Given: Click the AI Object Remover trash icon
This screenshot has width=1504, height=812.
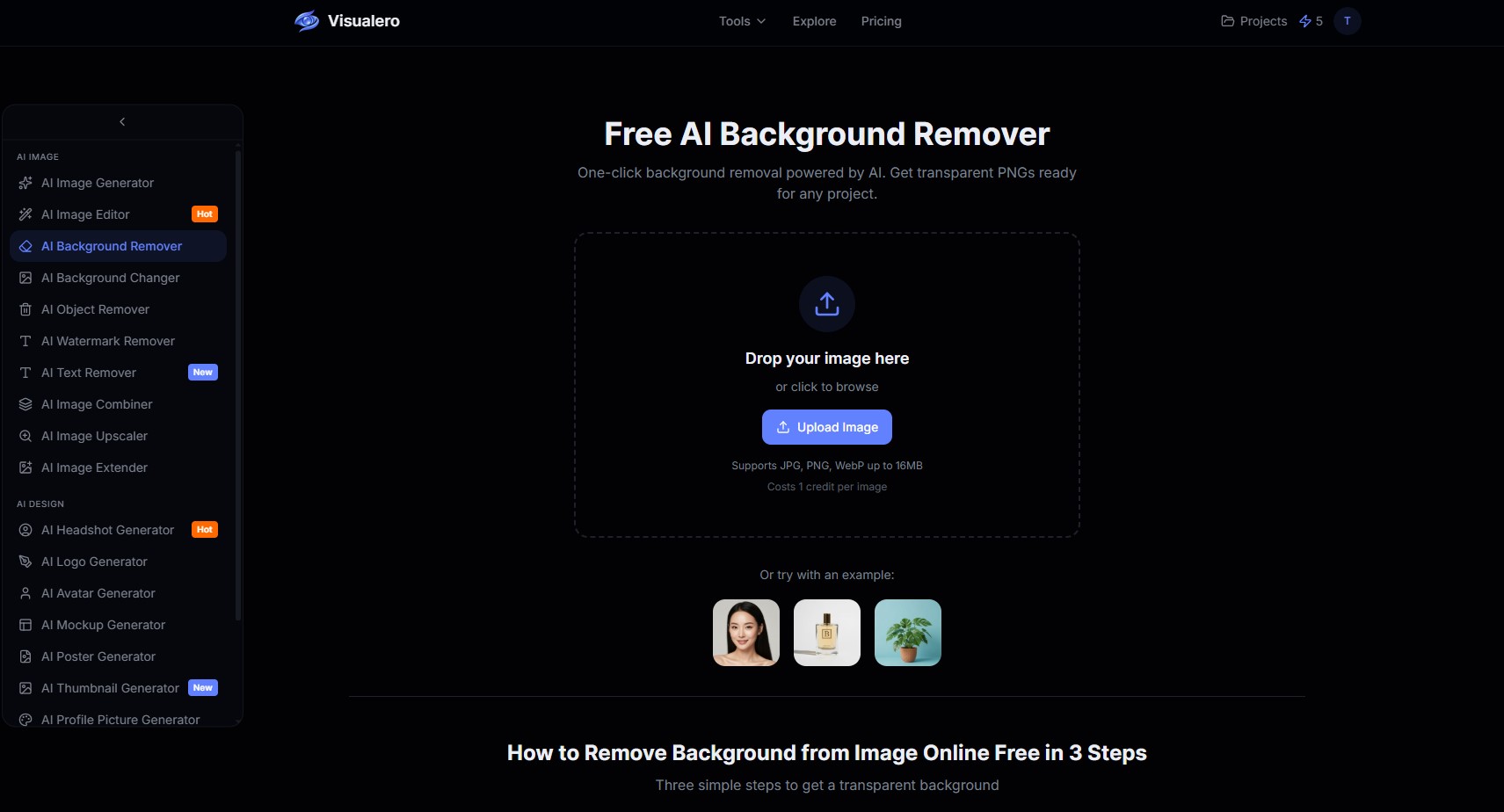Looking at the screenshot, I should (25, 309).
